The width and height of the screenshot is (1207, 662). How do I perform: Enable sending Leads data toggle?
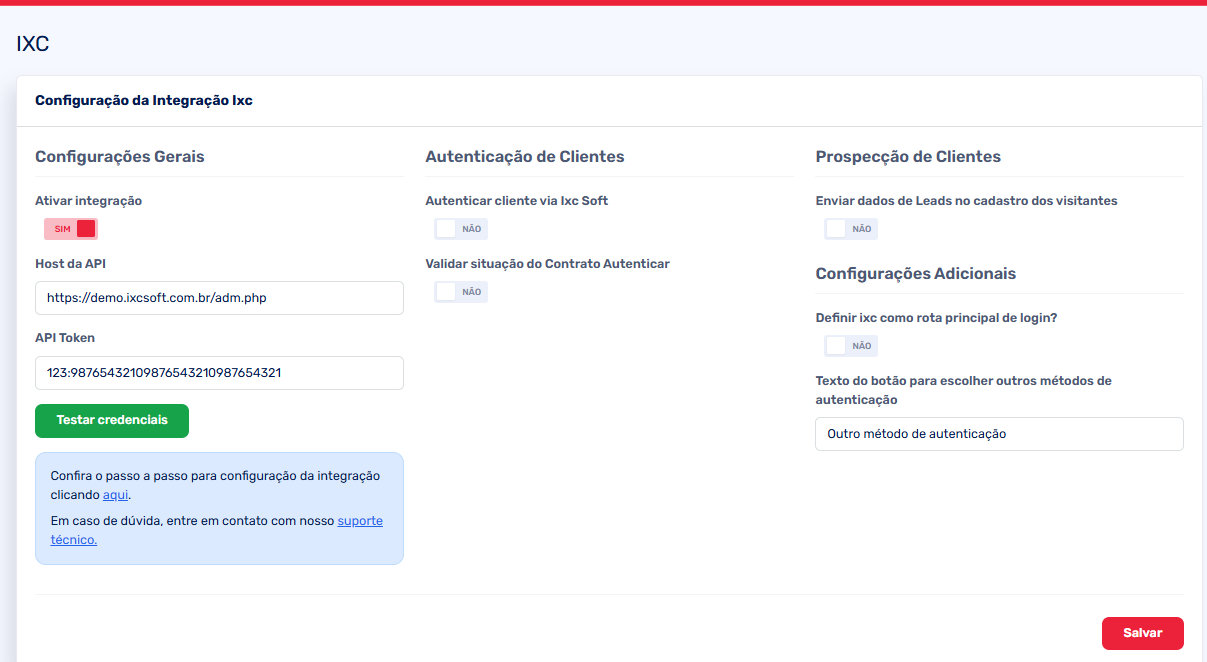point(850,229)
